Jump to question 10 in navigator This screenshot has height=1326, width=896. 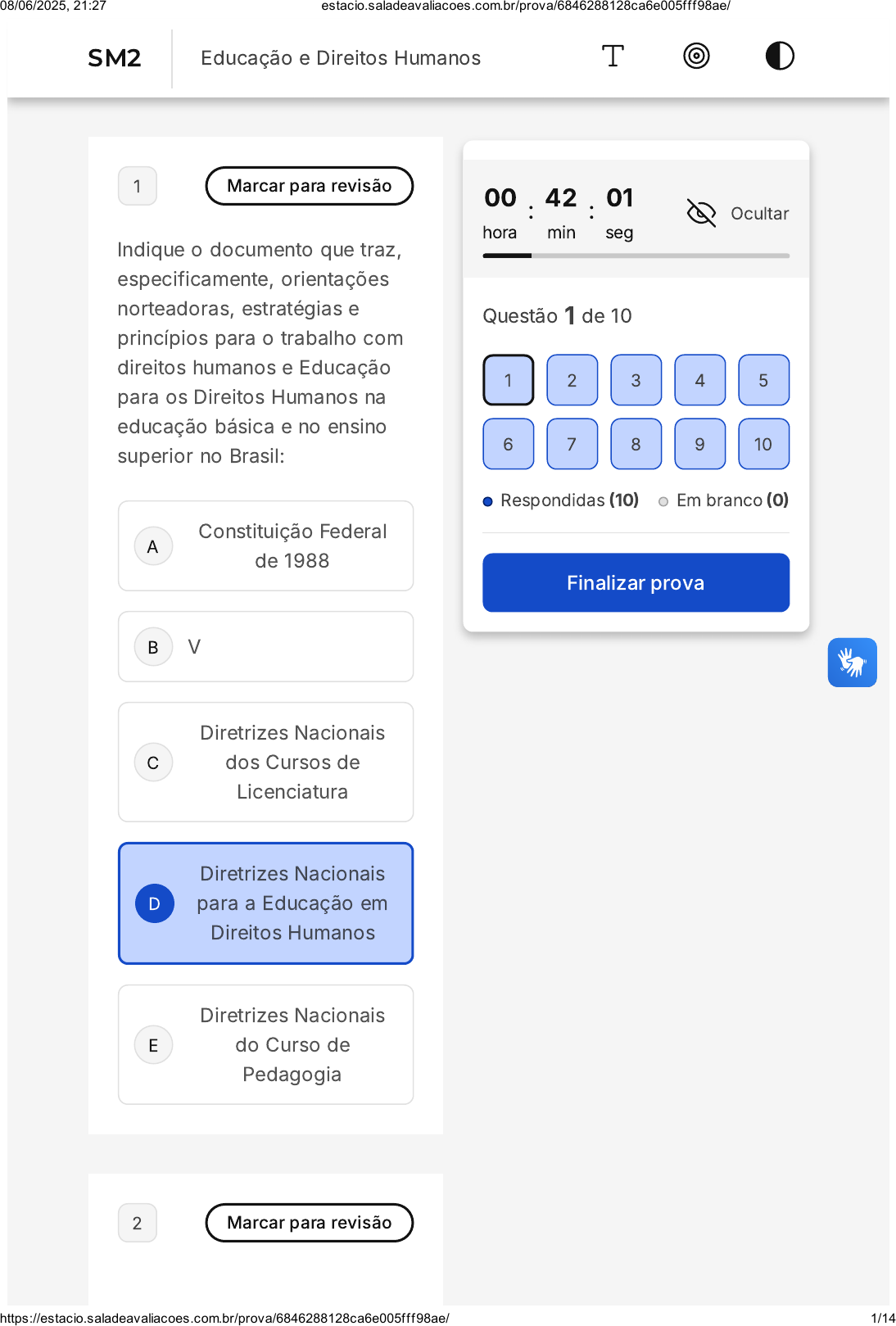763,444
